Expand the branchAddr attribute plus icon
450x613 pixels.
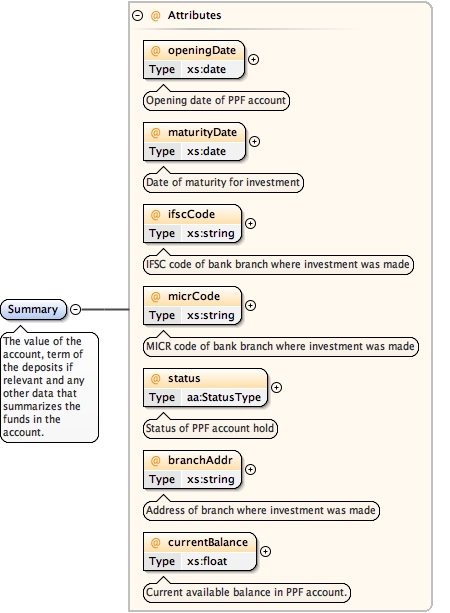tap(250, 470)
